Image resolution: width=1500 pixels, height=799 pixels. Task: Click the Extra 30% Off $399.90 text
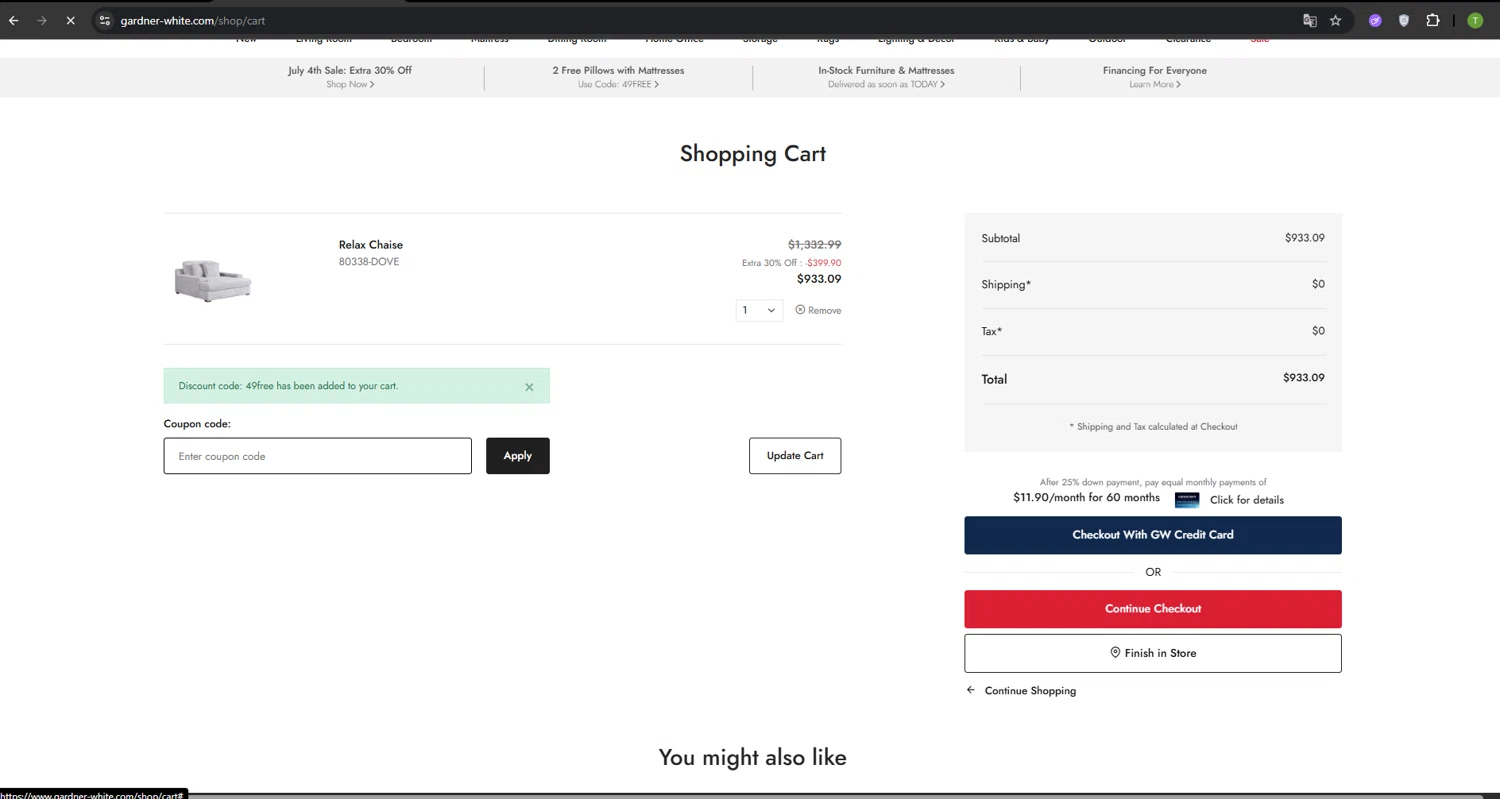791,263
